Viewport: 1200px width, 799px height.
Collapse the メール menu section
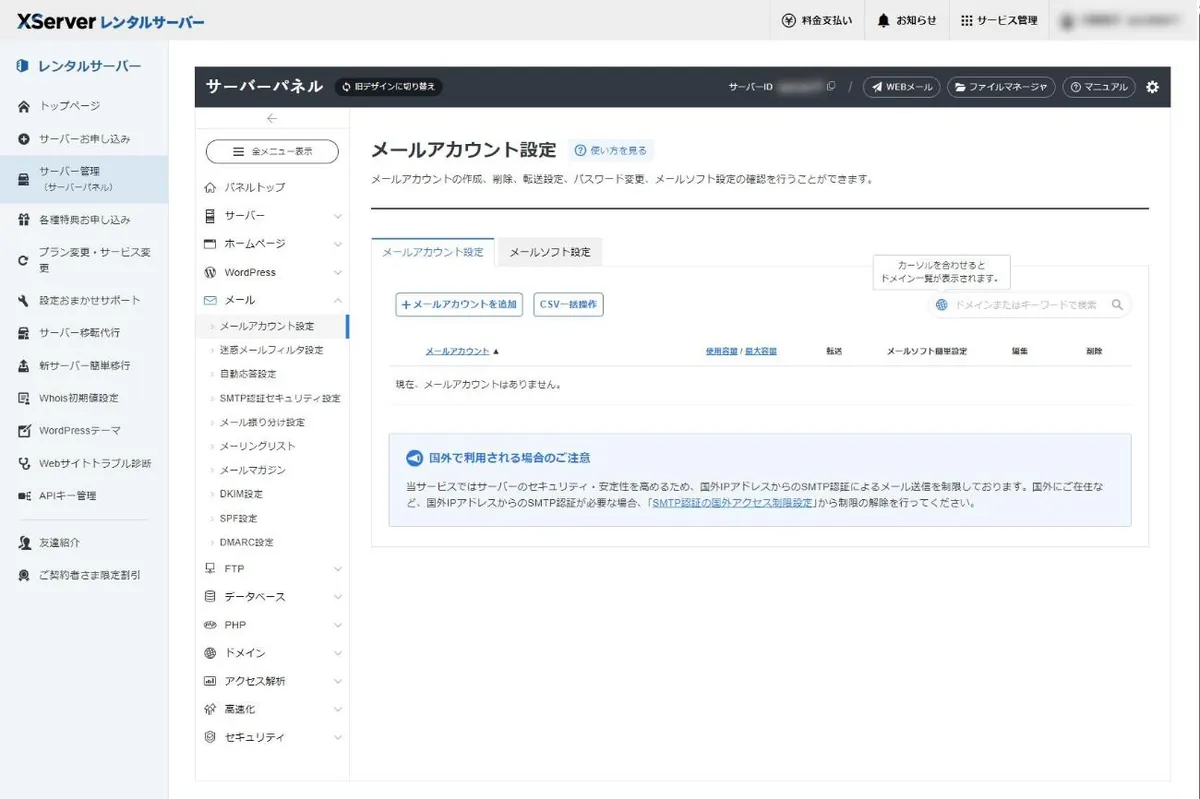(x=272, y=300)
